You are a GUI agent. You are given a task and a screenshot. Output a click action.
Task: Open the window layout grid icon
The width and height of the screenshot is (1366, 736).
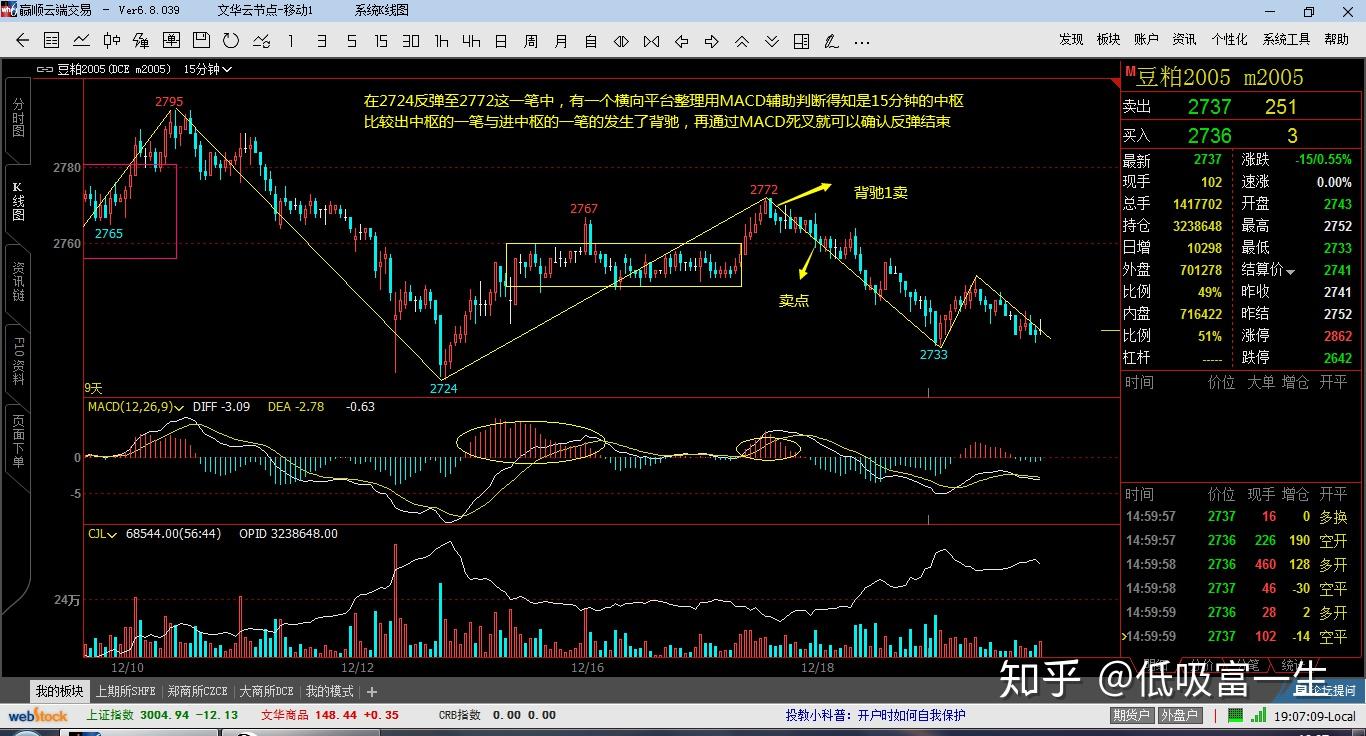point(801,41)
